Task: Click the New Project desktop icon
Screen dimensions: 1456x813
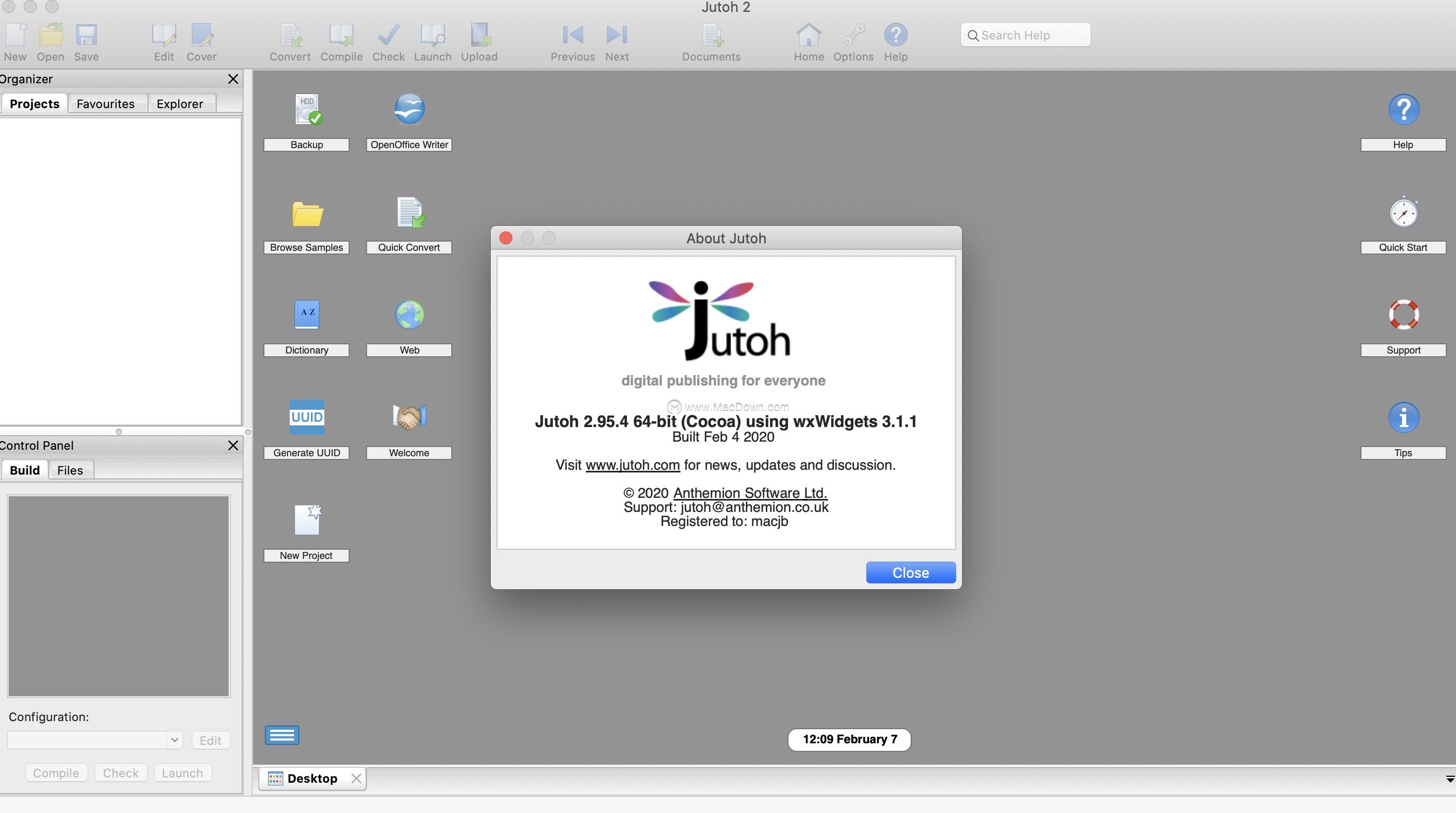Action: 308,519
